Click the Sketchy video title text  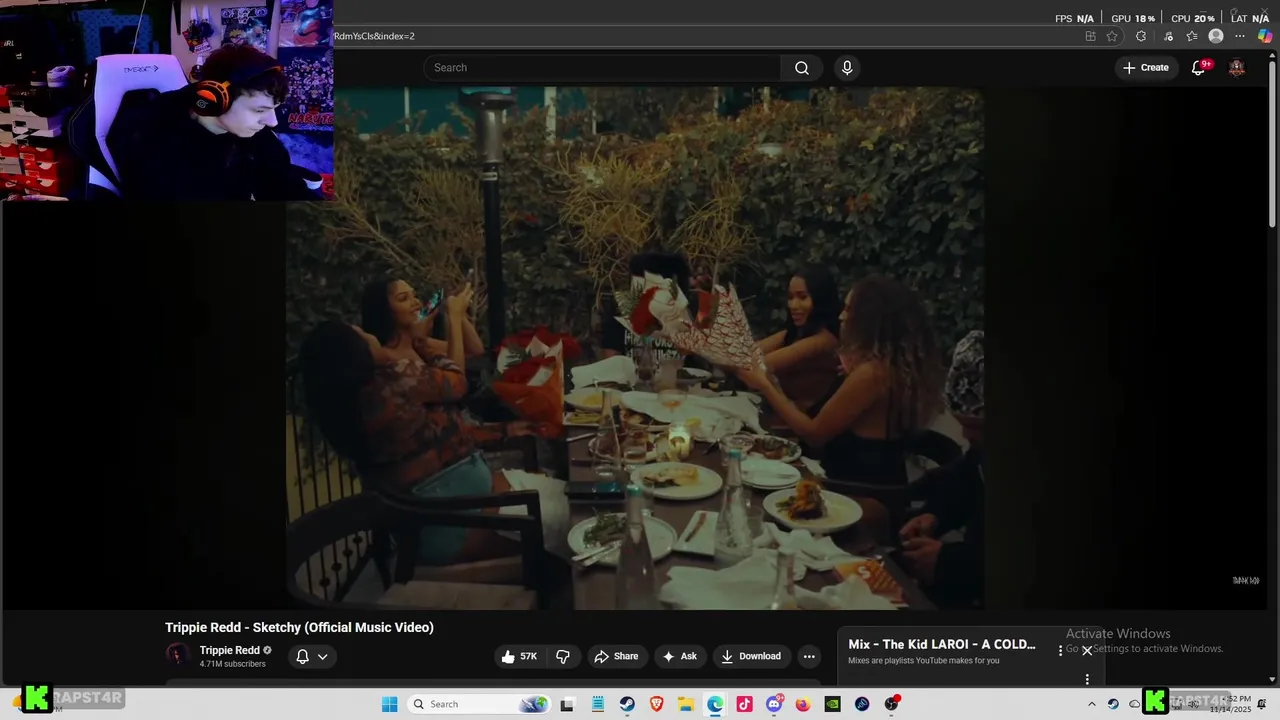click(299, 627)
